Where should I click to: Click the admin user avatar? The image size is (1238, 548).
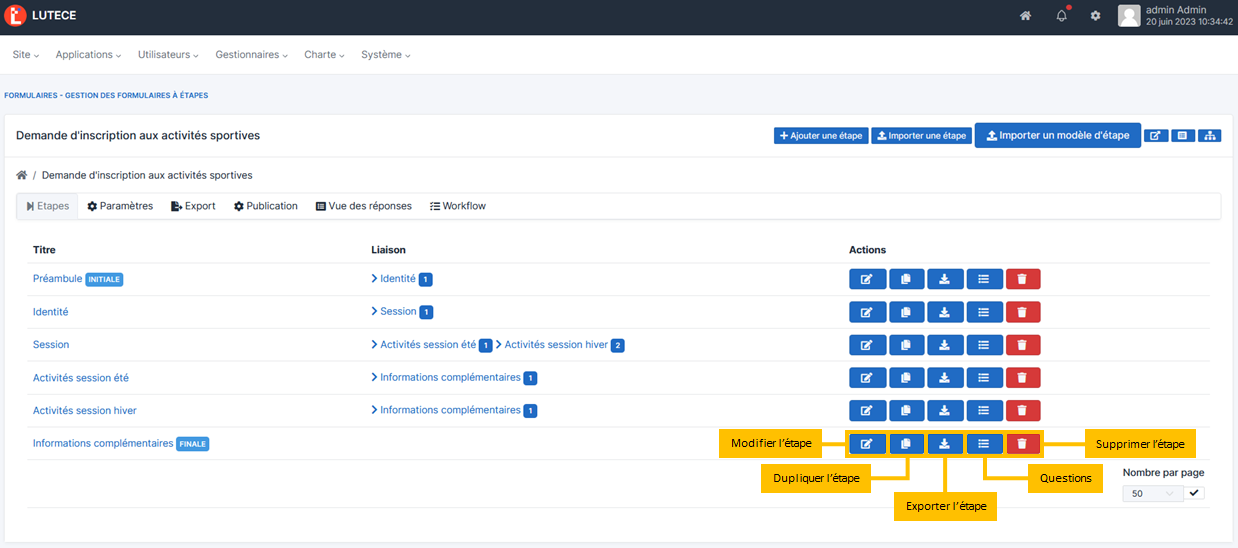coord(1128,16)
